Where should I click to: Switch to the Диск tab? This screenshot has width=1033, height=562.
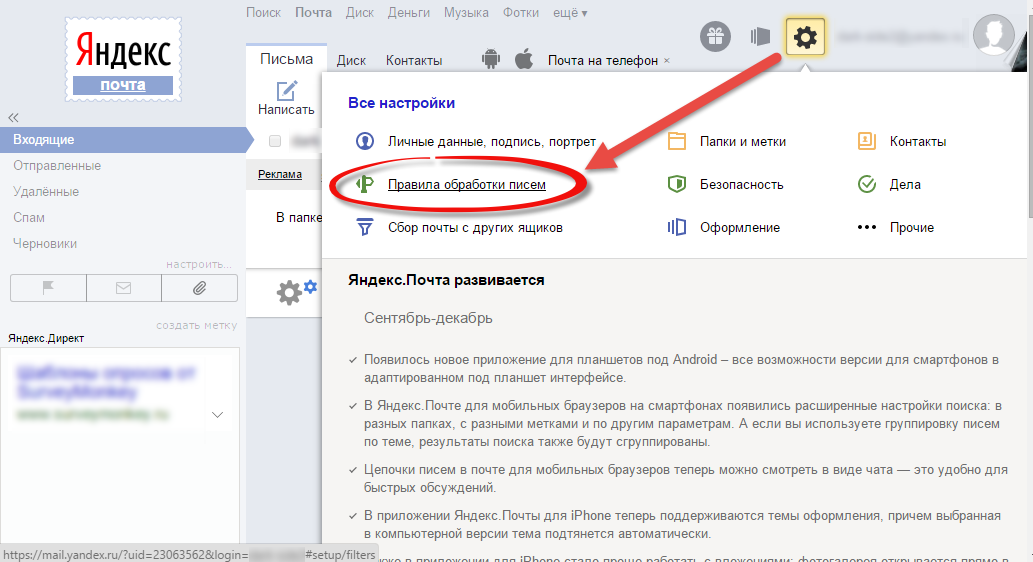coord(351,60)
